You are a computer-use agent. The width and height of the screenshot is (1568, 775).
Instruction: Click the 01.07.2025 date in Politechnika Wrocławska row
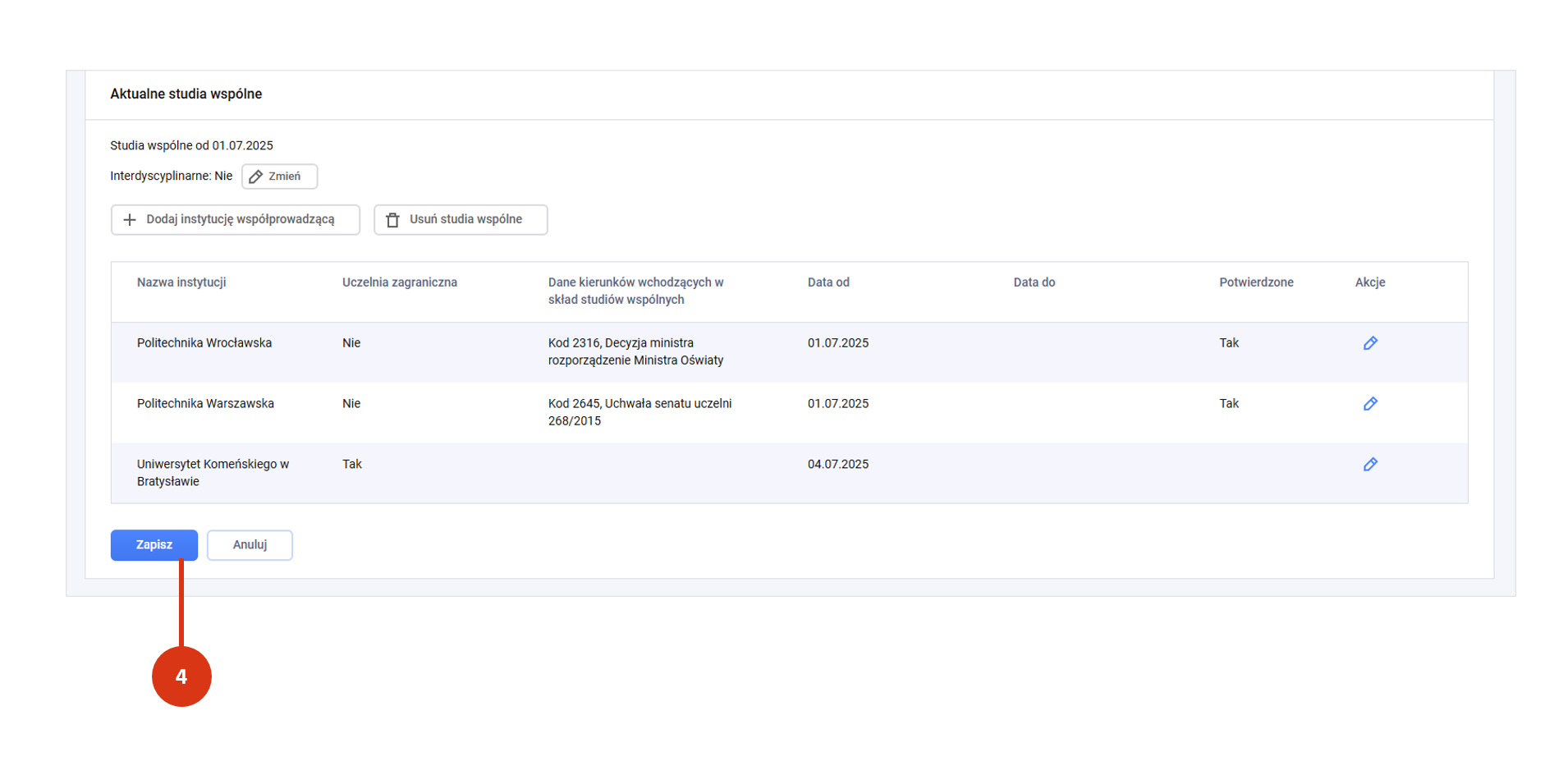[838, 343]
